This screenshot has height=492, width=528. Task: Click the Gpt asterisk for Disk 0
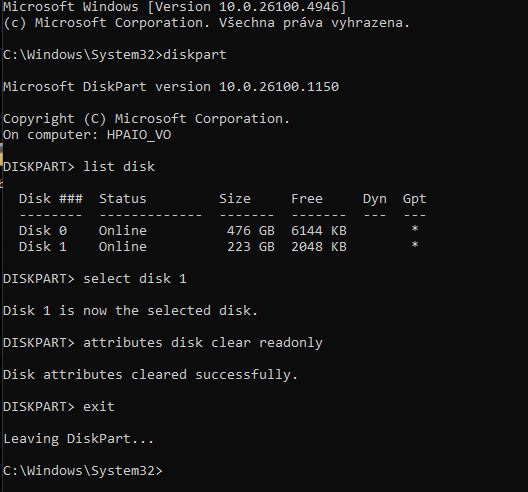click(415, 229)
